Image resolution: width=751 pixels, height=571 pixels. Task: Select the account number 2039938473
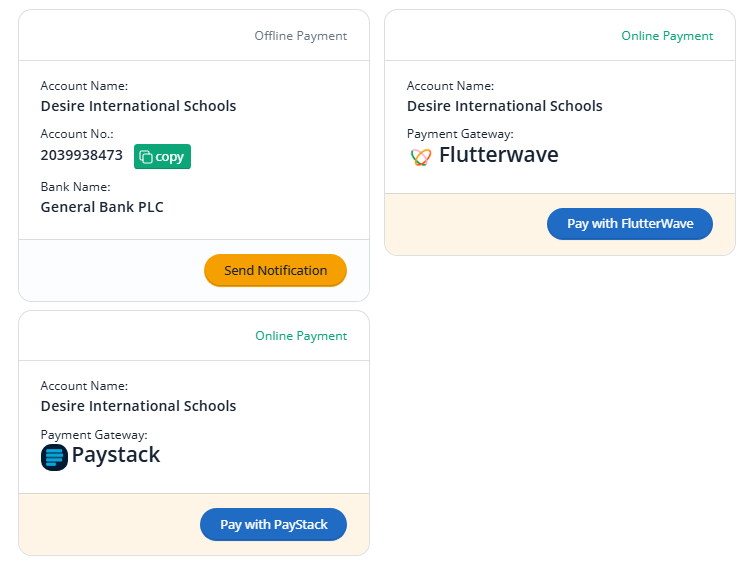point(82,156)
